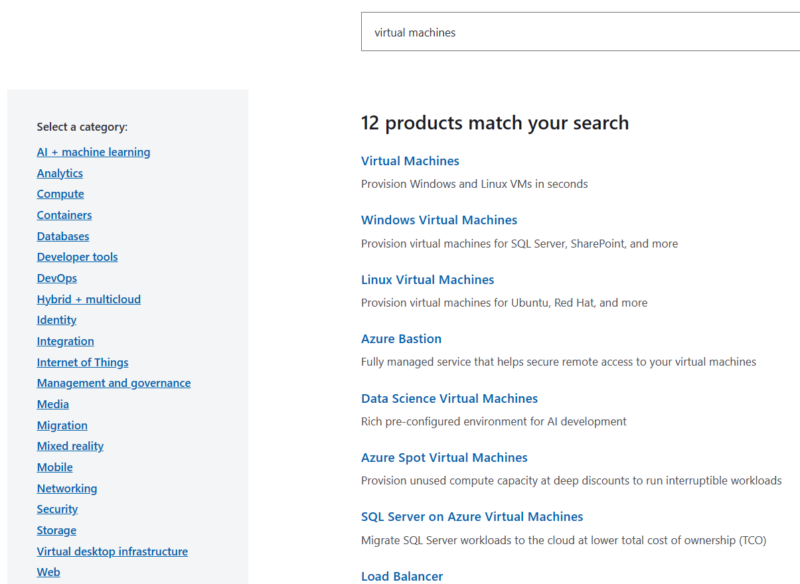
Task: Open the Security category
Action: [x=57, y=510]
